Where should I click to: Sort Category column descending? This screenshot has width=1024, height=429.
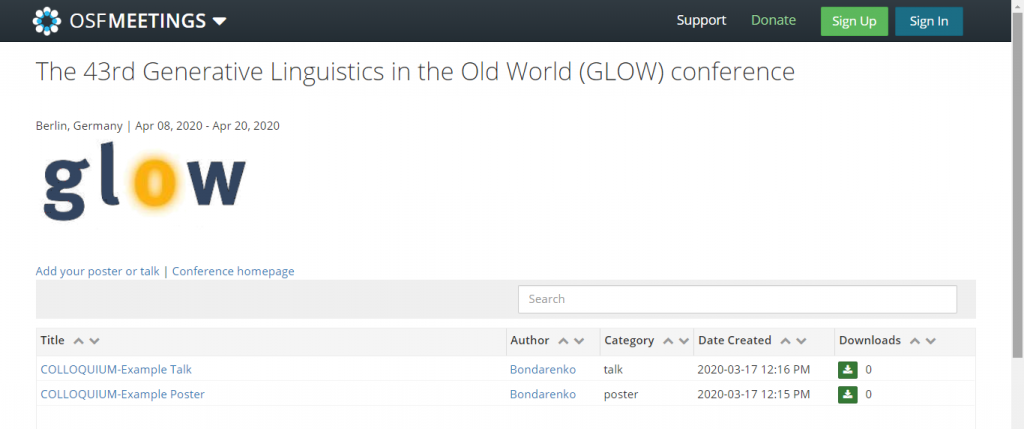684,341
